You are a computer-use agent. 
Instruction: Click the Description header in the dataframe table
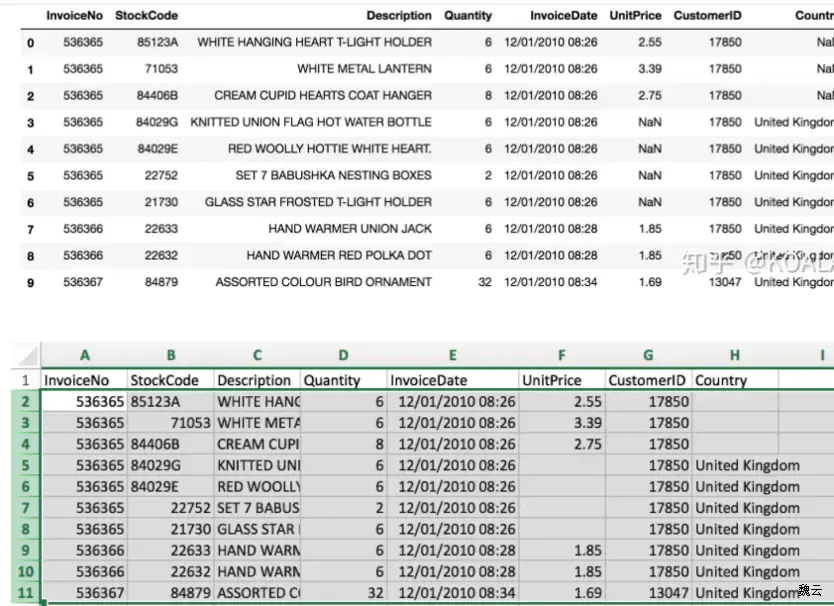[399, 15]
